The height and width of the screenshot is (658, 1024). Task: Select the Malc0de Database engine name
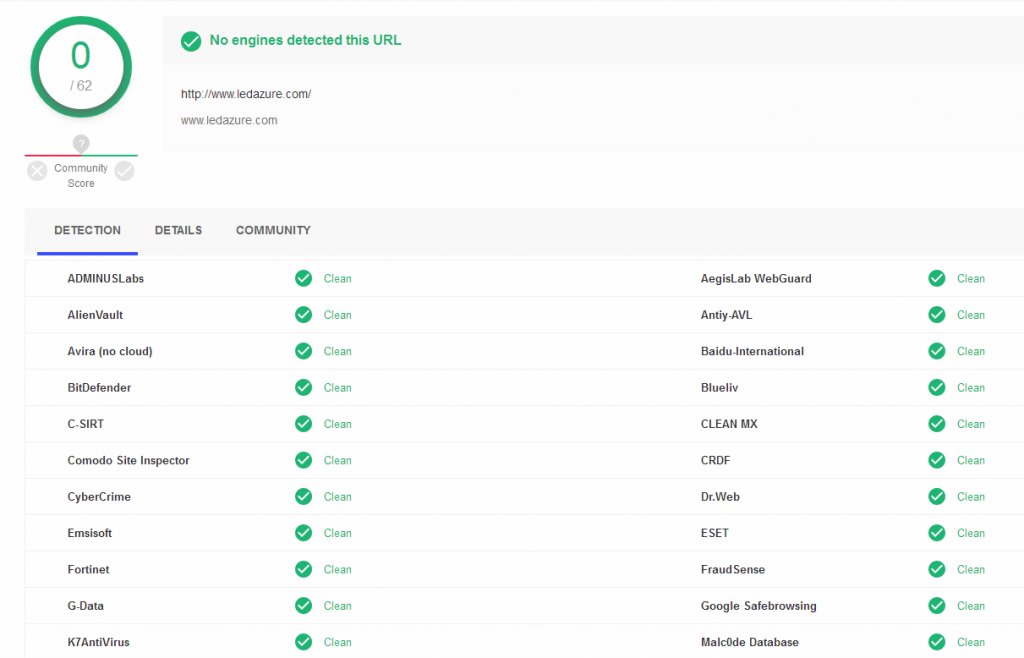tap(750, 642)
